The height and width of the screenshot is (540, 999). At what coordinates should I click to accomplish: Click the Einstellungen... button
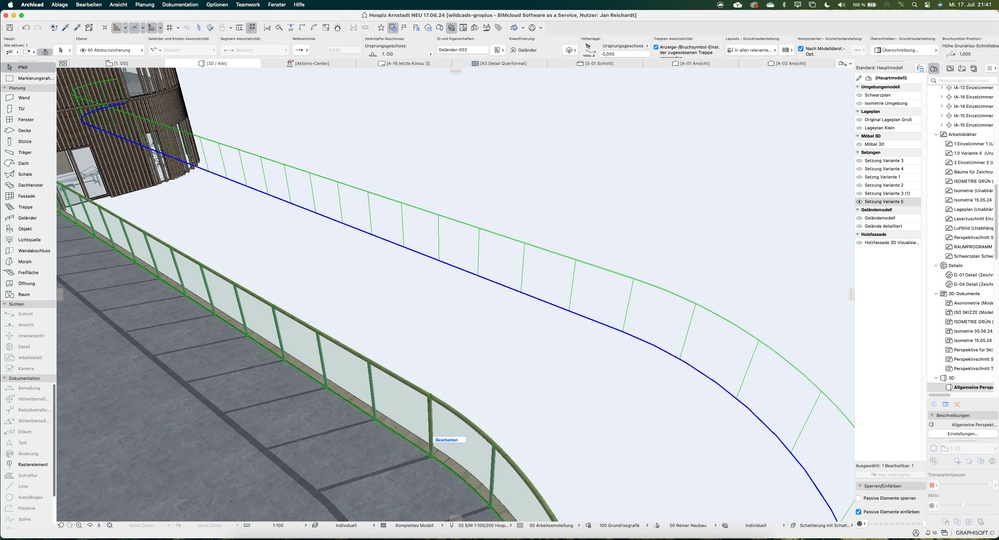point(962,433)
